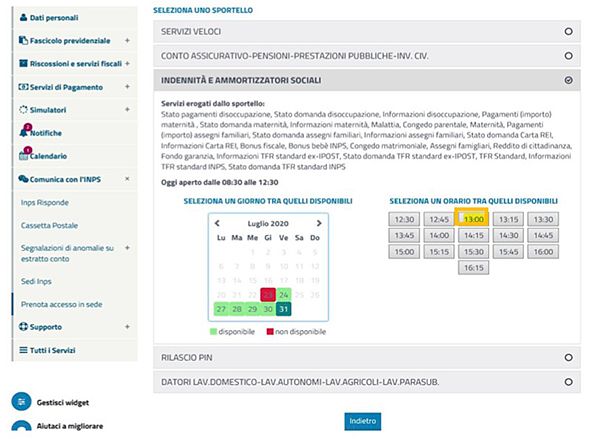The image size is (610, 439).
Task: Select available day 28 in calendar
Action: click(x=237, y=309)
